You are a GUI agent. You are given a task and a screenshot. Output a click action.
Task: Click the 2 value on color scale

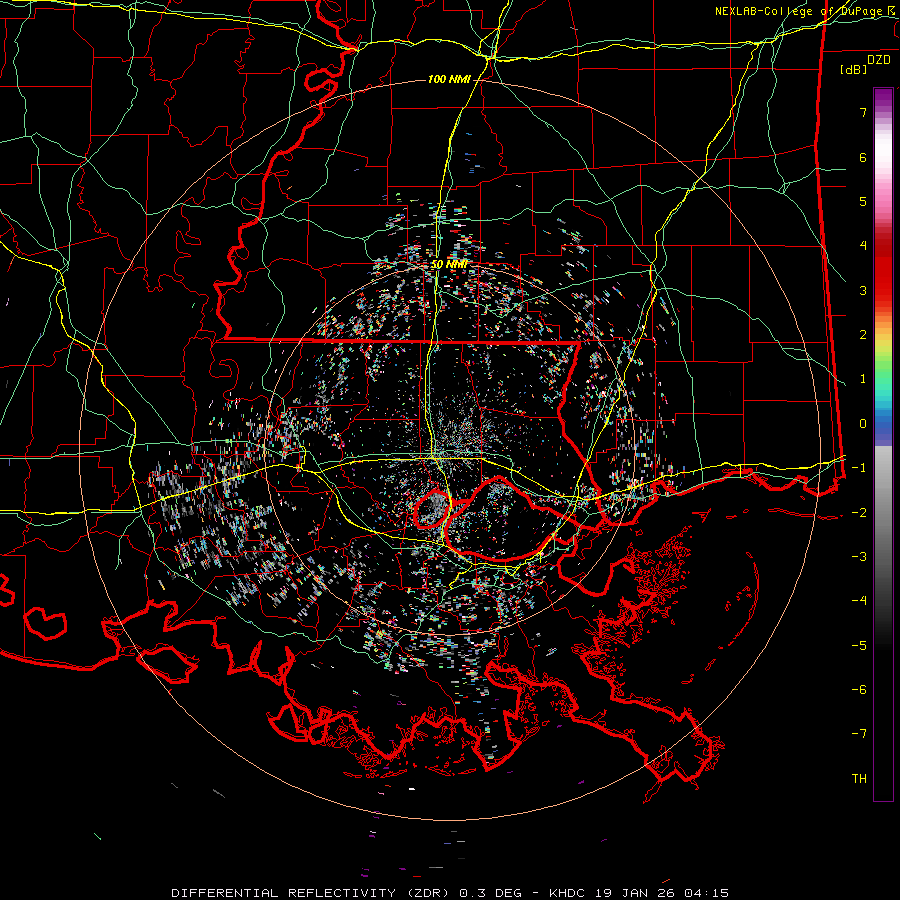pyautogui.click(x=863, y=335)
